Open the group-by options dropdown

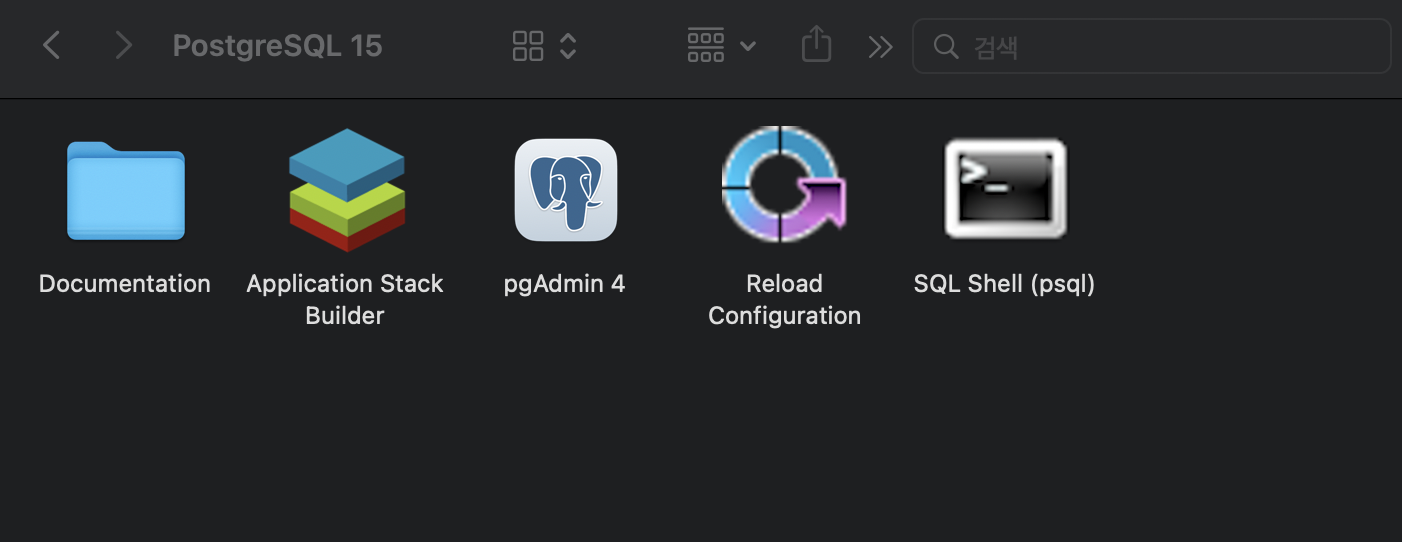point(721,45)
